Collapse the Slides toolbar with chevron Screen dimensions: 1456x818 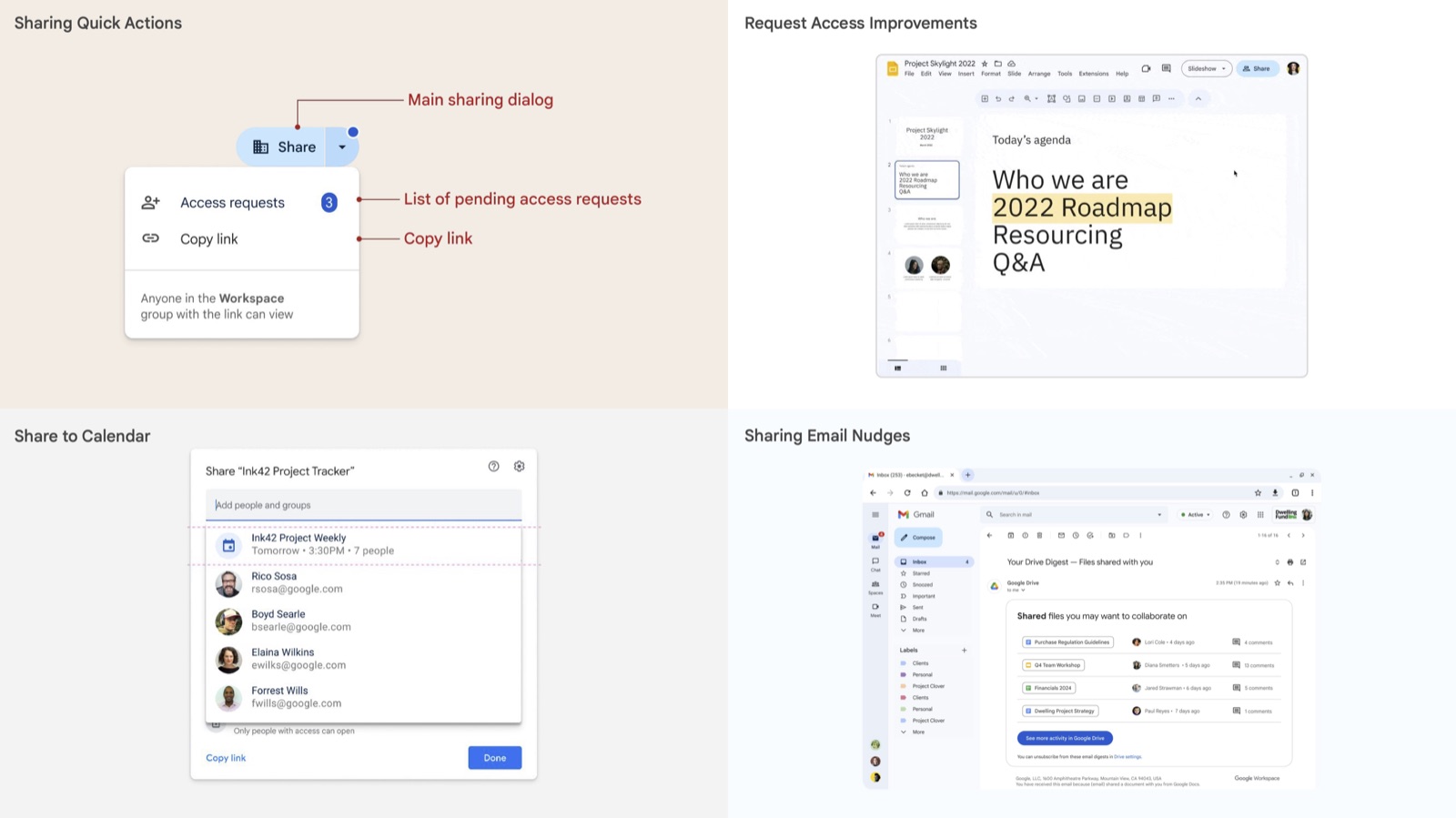point(1198,98)
